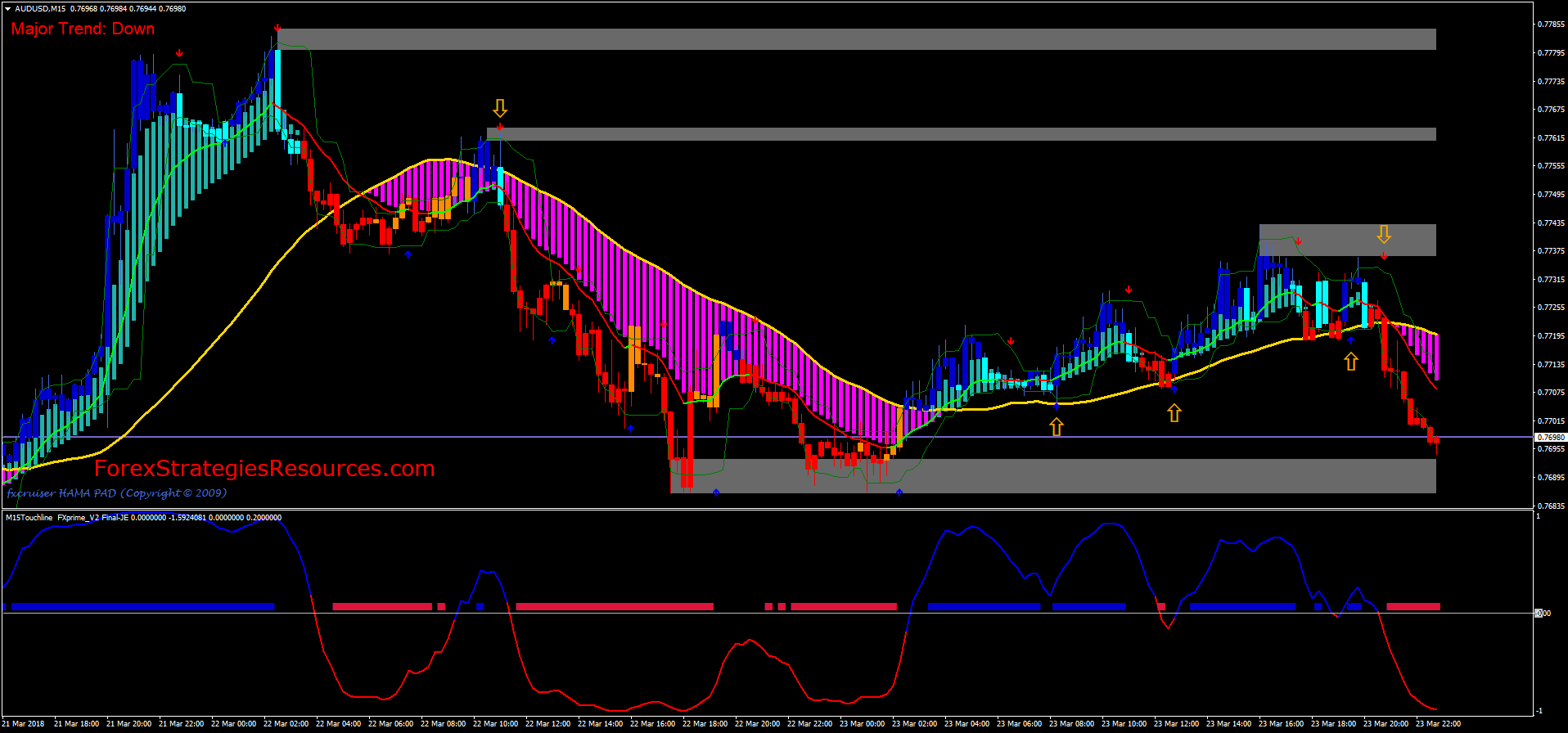Click the M15Touchline FXprime_V2 indicator label
Viewport: 1568px width, 733px height.
[143, 518]
